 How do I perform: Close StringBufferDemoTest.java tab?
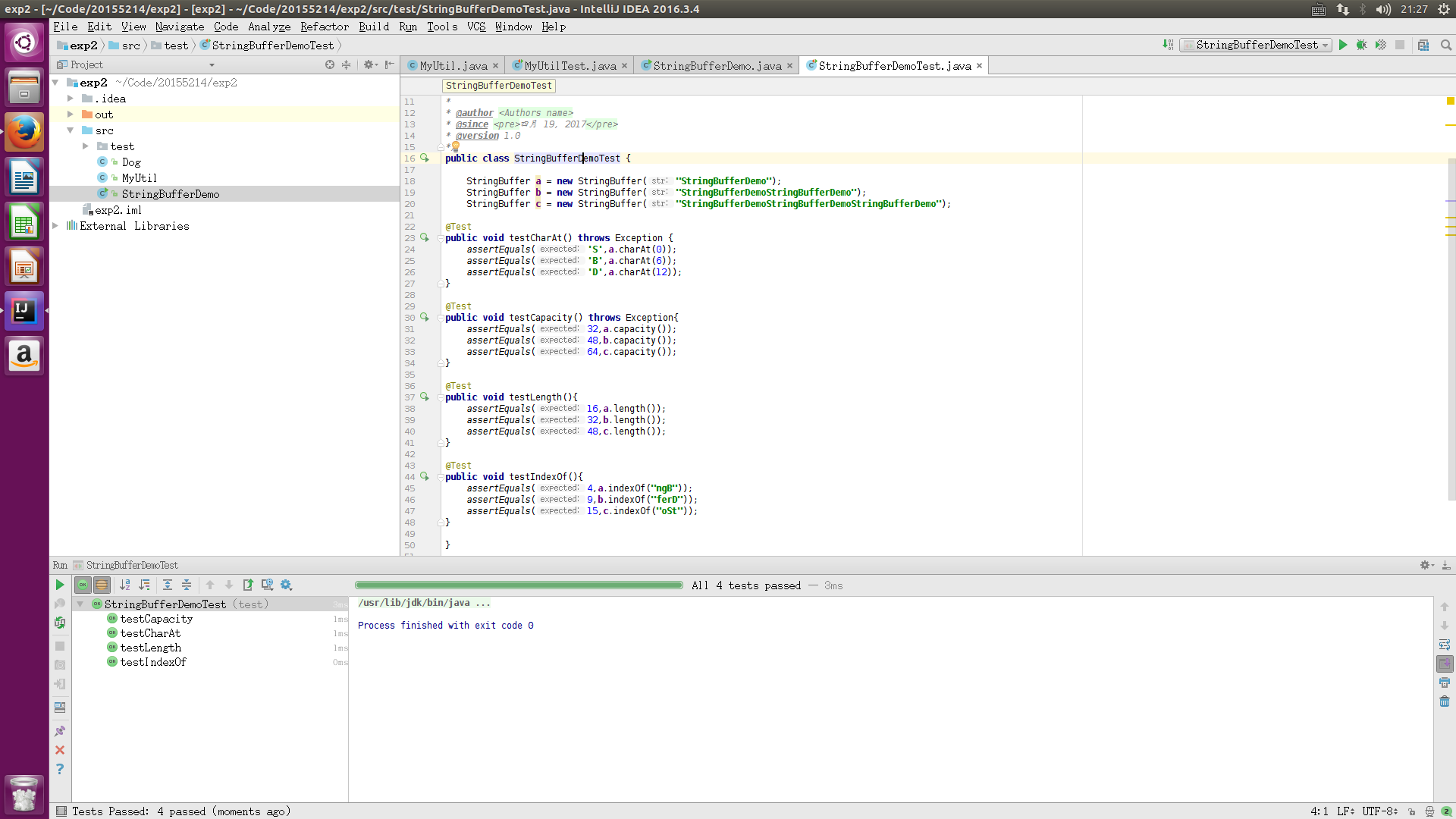[x=979, y=66]
